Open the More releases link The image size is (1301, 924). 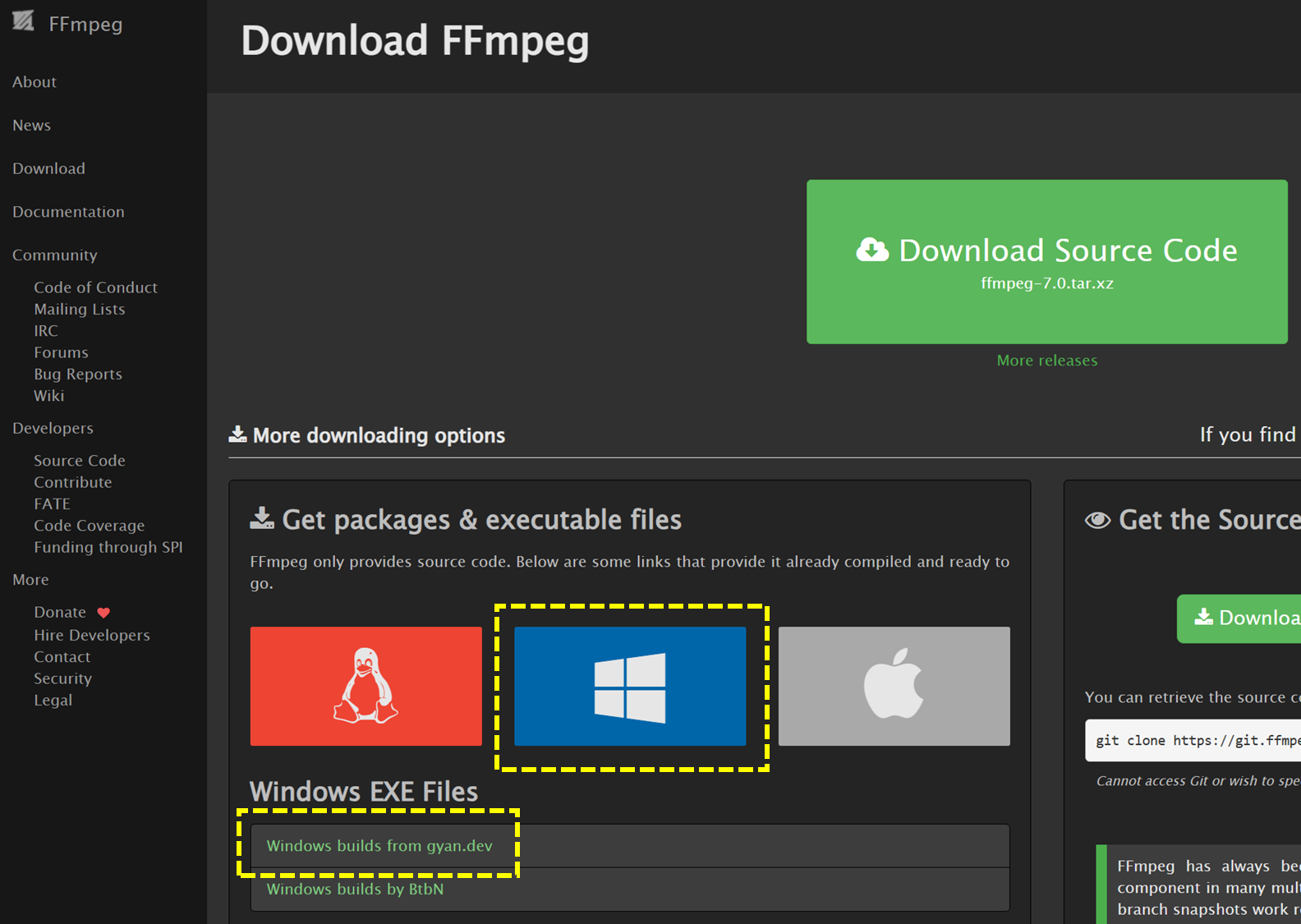1046,361
